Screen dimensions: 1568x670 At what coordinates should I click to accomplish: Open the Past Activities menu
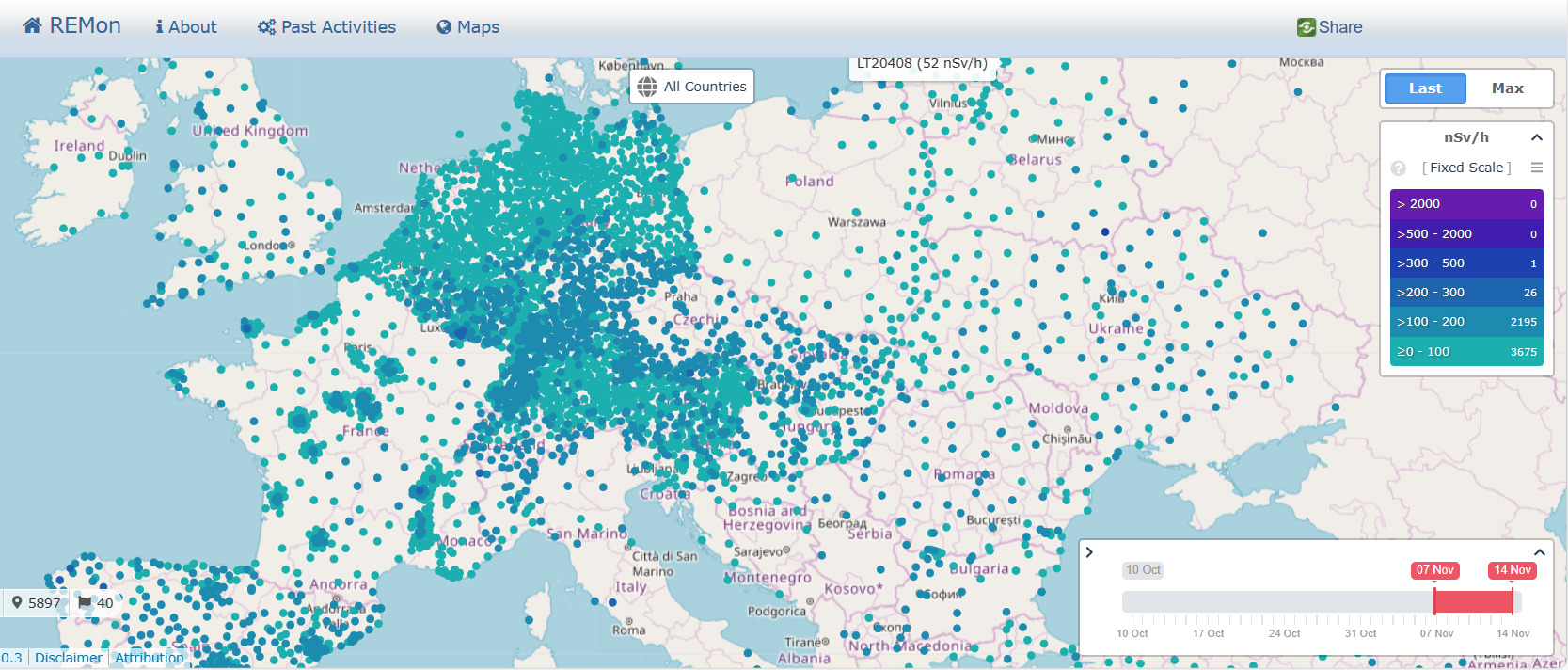(x=326, y=27)
